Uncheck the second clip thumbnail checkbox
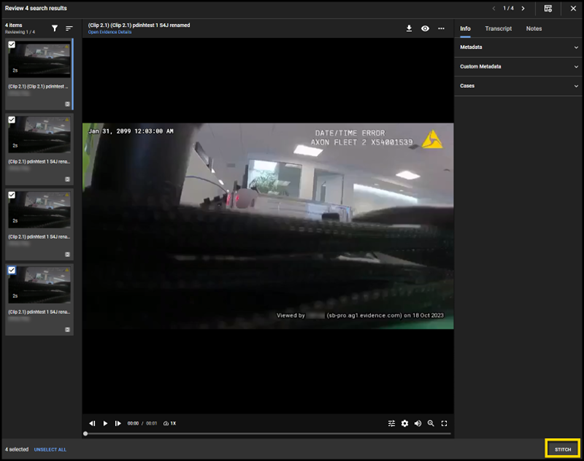Screen dimensions: 584x461 (12, 120)
